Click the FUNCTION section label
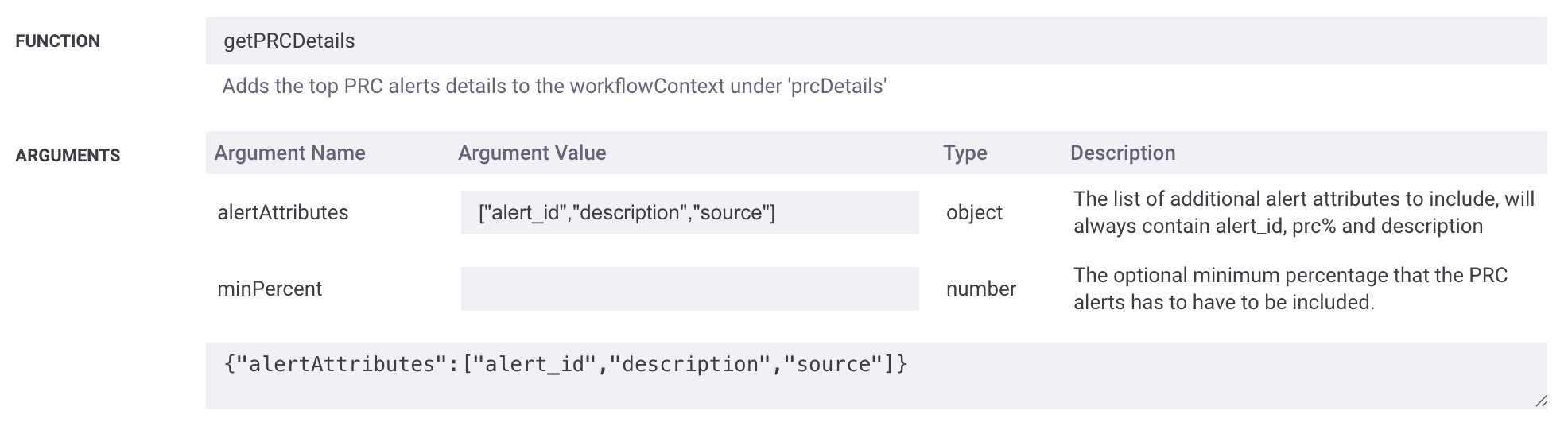 point(57,41)
